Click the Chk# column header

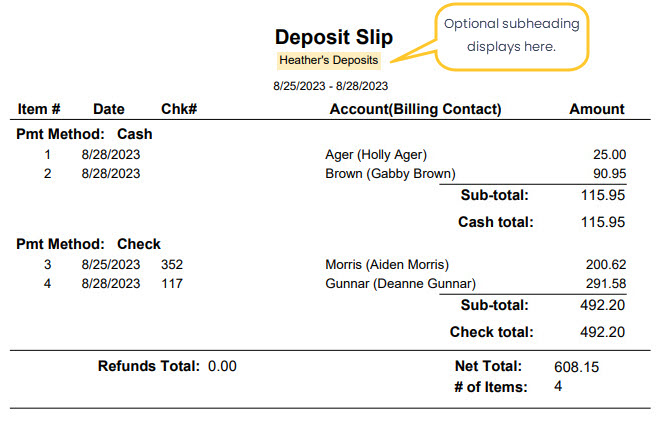[x=176, y=109]
